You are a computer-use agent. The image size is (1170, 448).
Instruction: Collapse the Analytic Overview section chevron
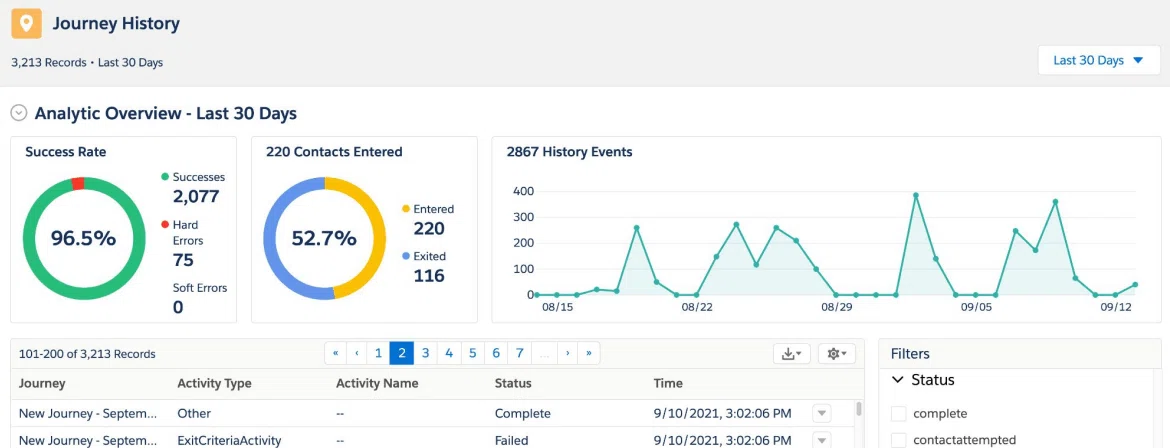19,113
